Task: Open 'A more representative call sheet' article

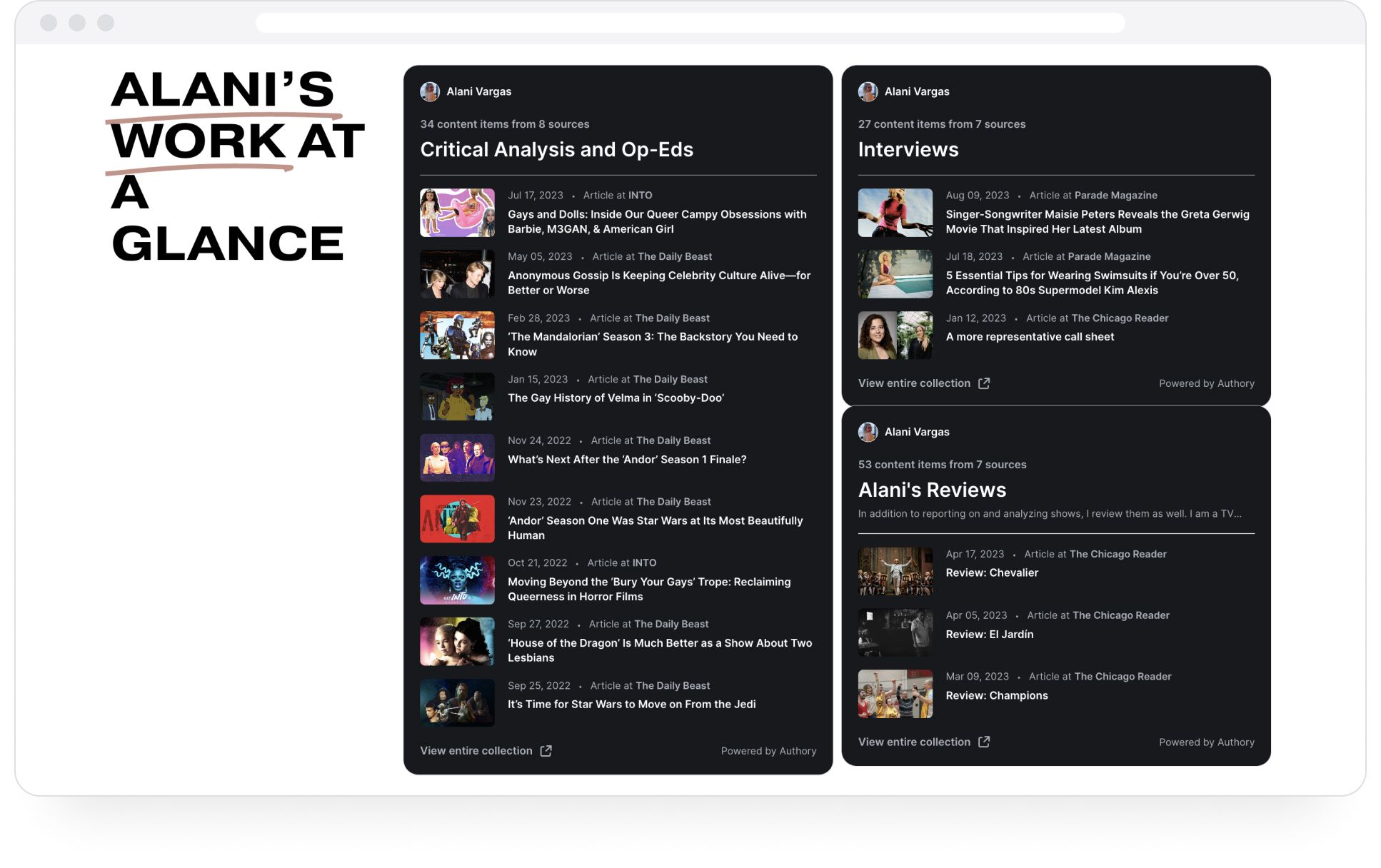Action: pyautogui.click(x=1030, y=336)
